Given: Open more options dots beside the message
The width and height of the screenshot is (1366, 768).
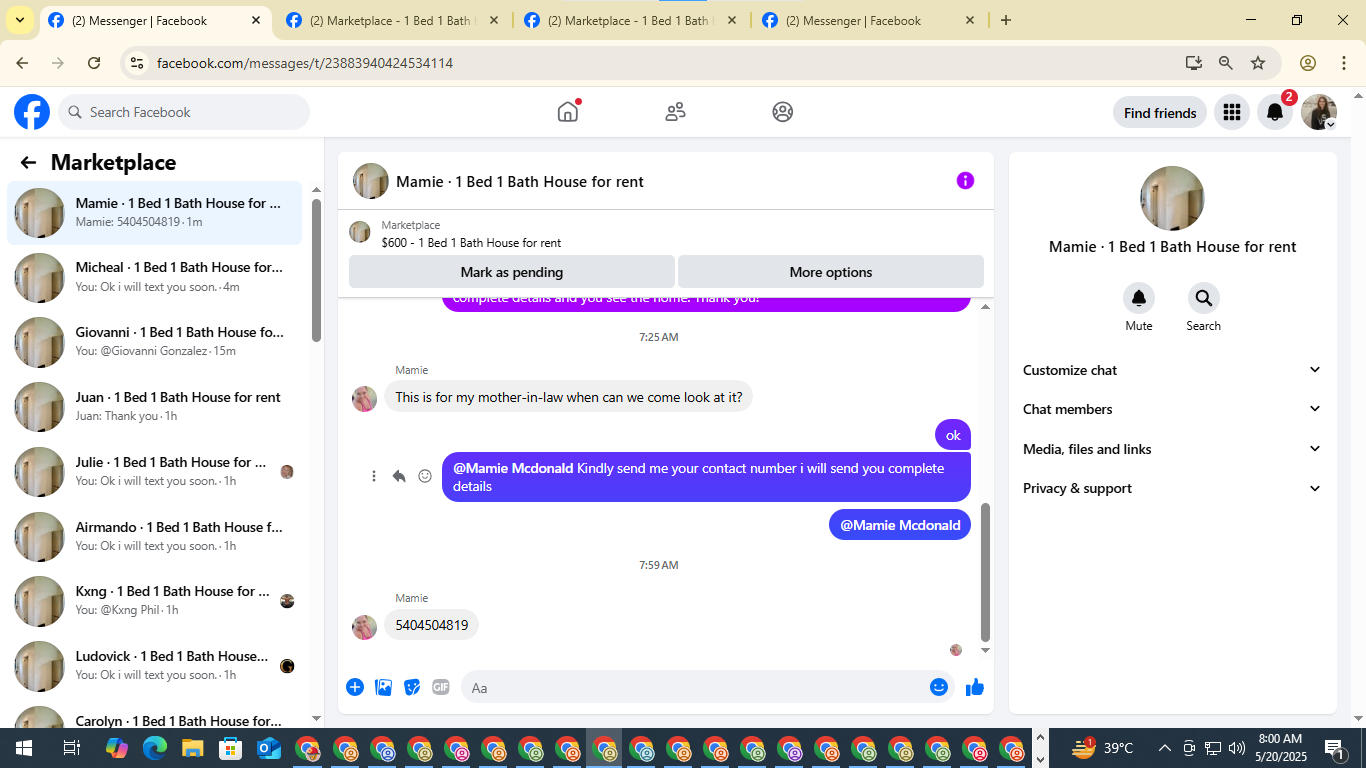Looking at the screenshot, I should [374, 476].
